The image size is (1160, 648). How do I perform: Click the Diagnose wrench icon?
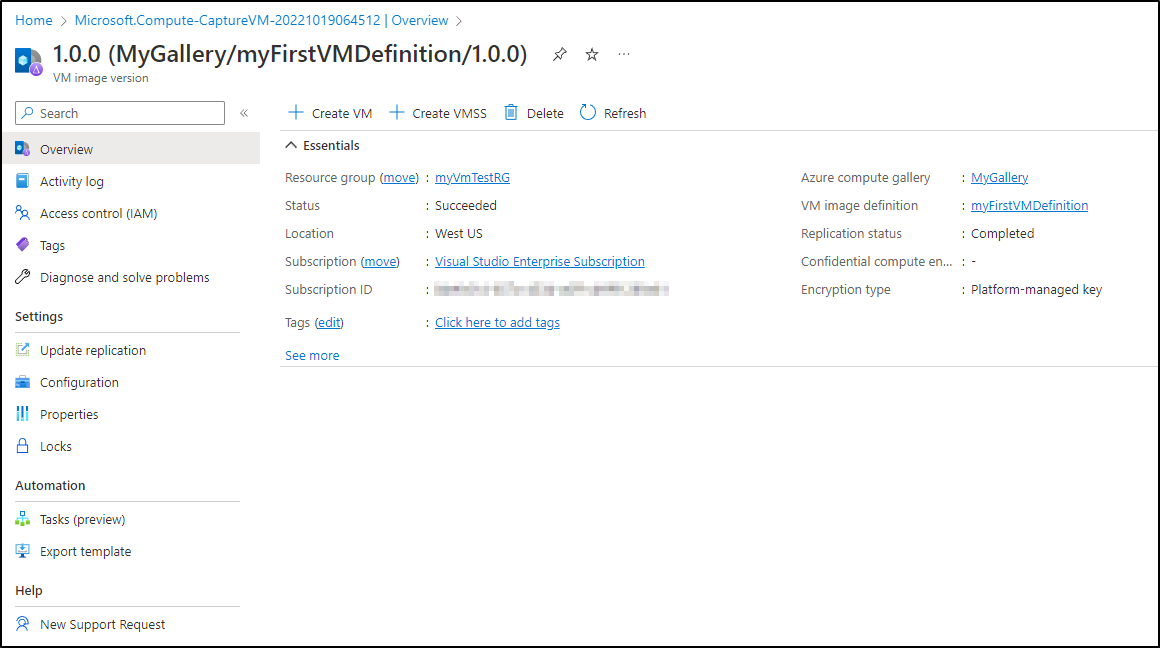[23, 277]
